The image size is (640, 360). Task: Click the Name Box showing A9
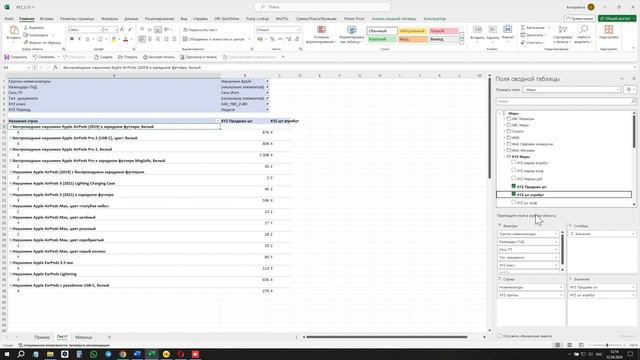[x=16, y=67]
